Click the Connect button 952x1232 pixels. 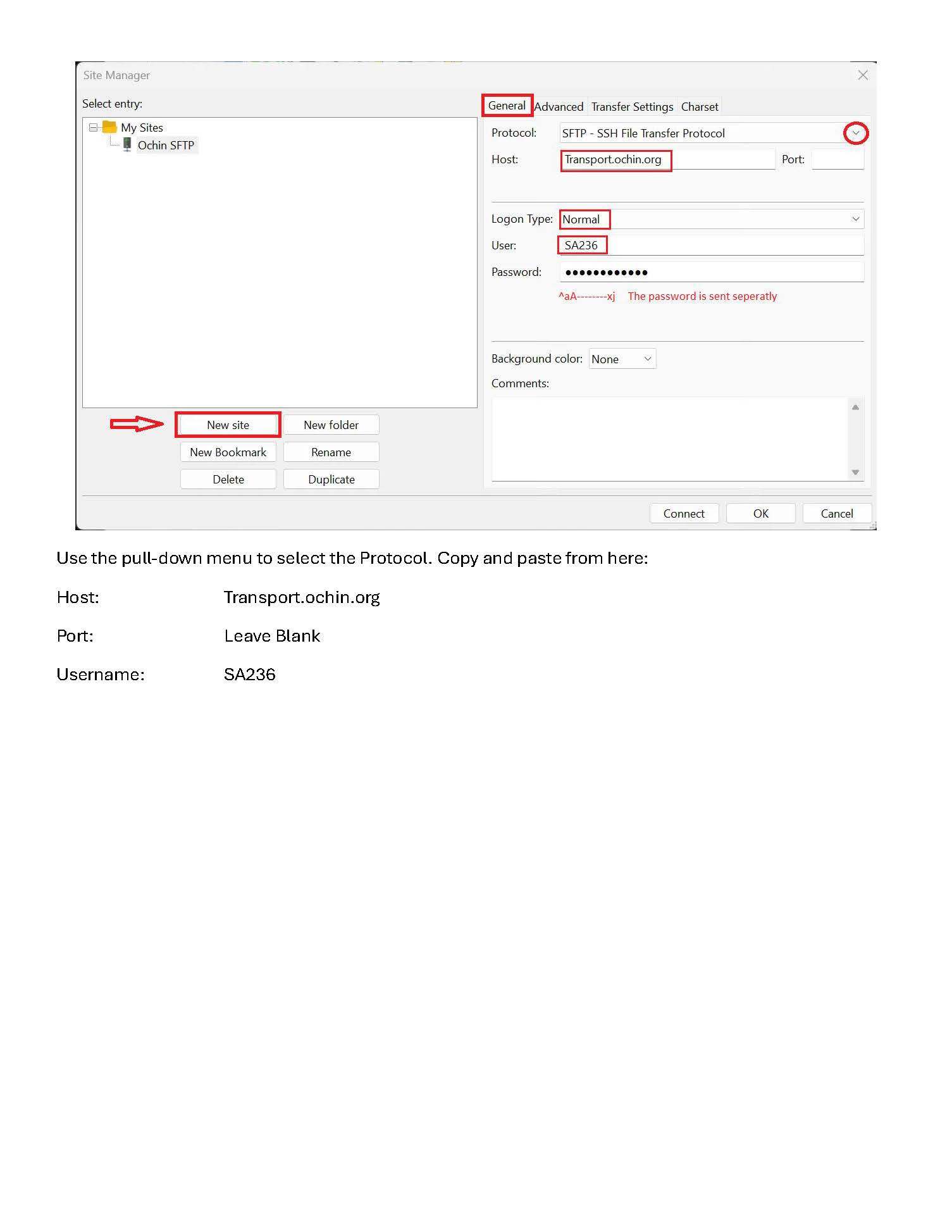click(x=683, y=514)
